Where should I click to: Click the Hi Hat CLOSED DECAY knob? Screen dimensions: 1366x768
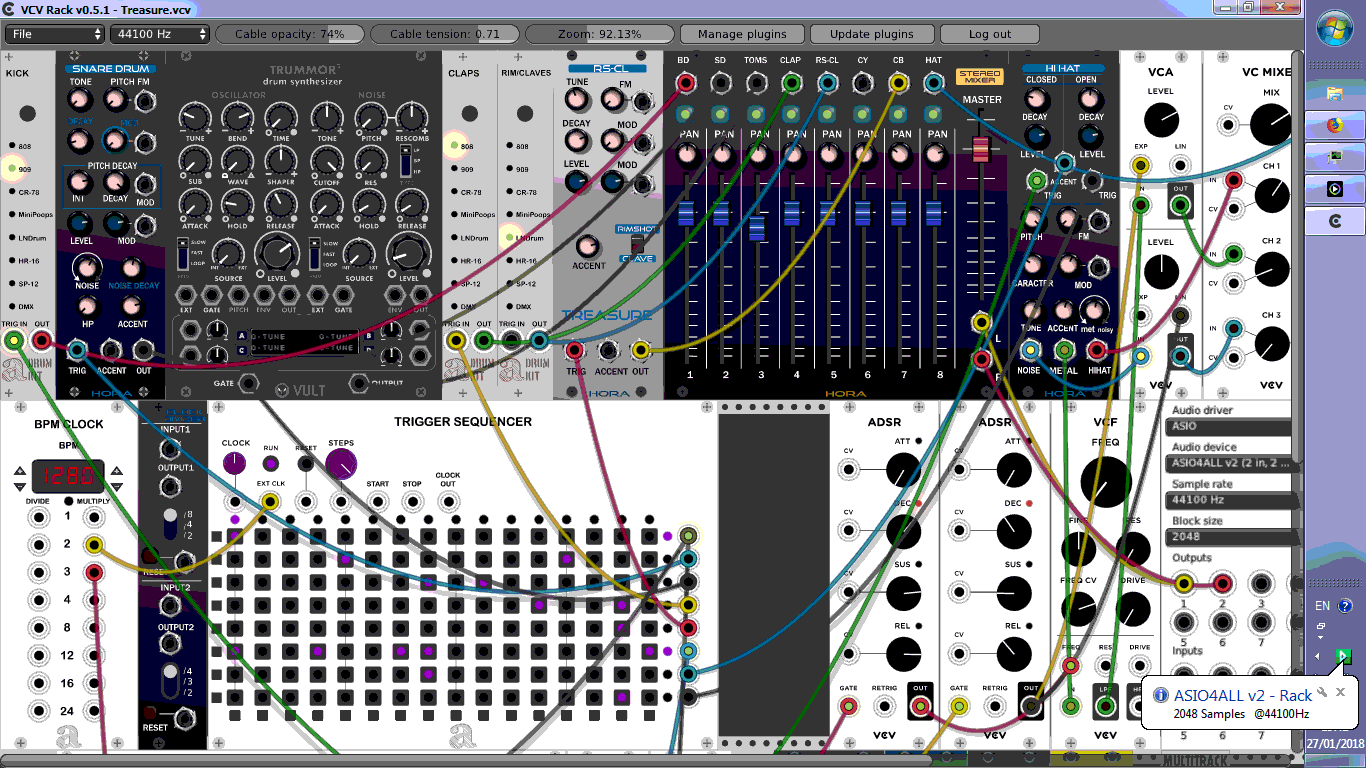tap(1036, 99)
